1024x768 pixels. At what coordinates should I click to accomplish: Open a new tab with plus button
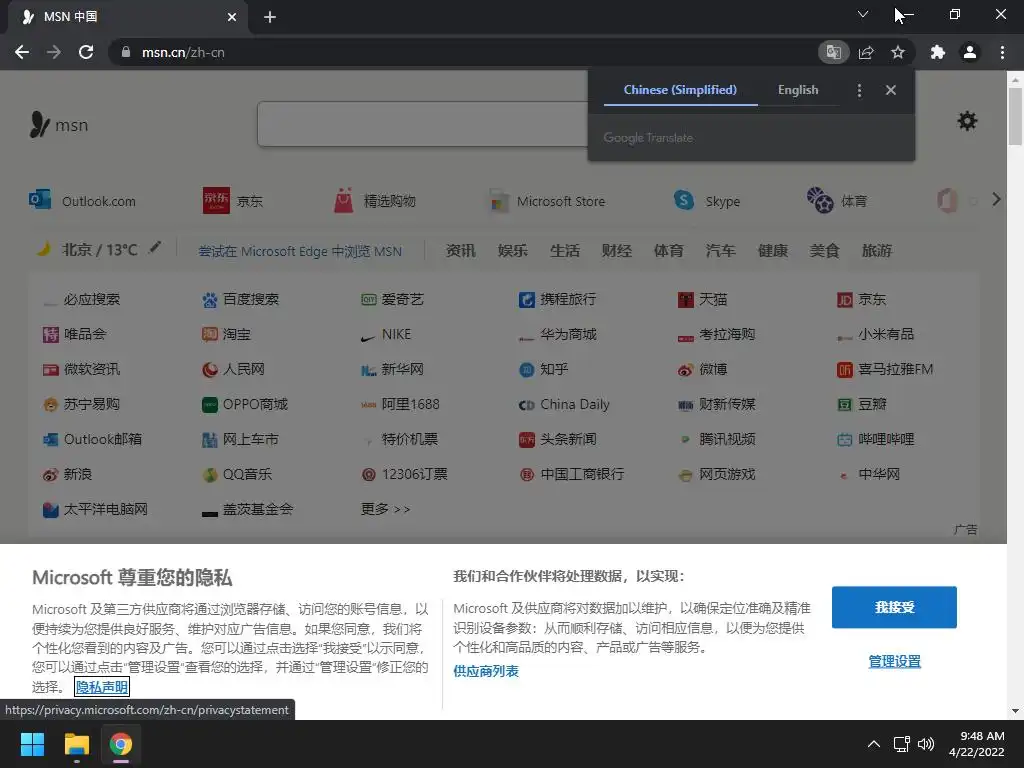point(270,17)
